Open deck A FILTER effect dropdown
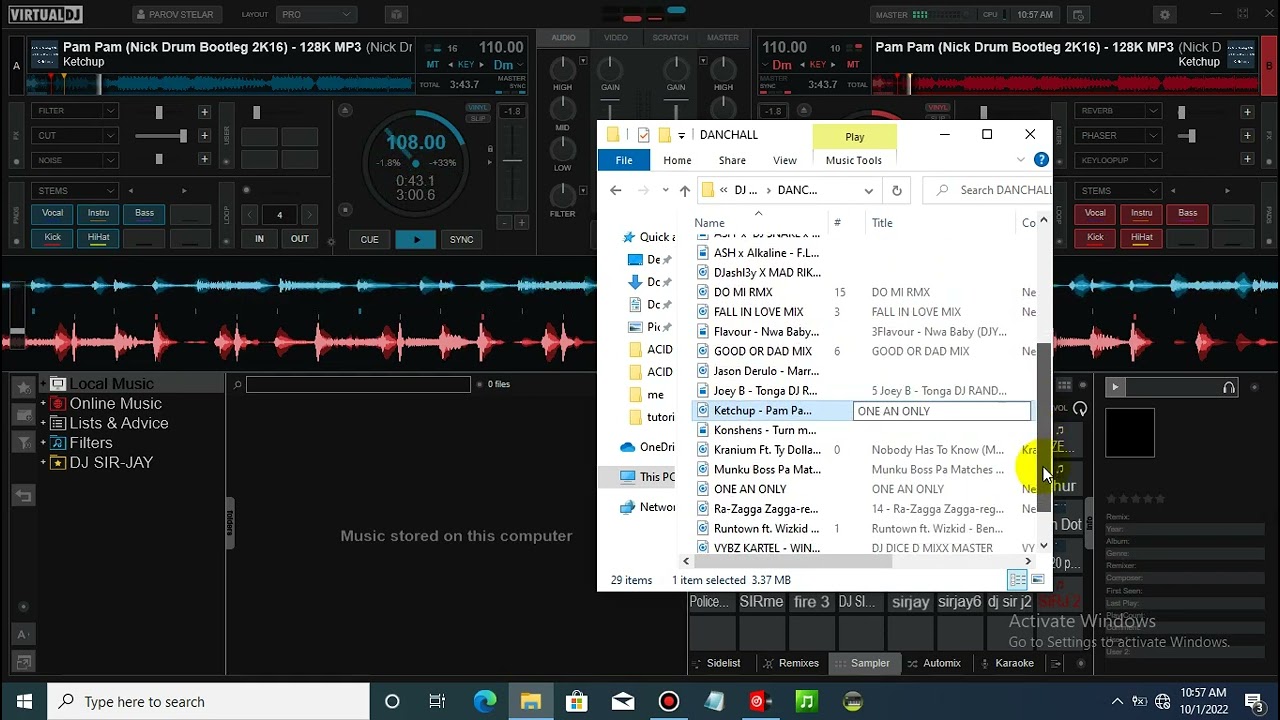The height and width of the screenshot is (720, 1280). (x=75, y=111)
